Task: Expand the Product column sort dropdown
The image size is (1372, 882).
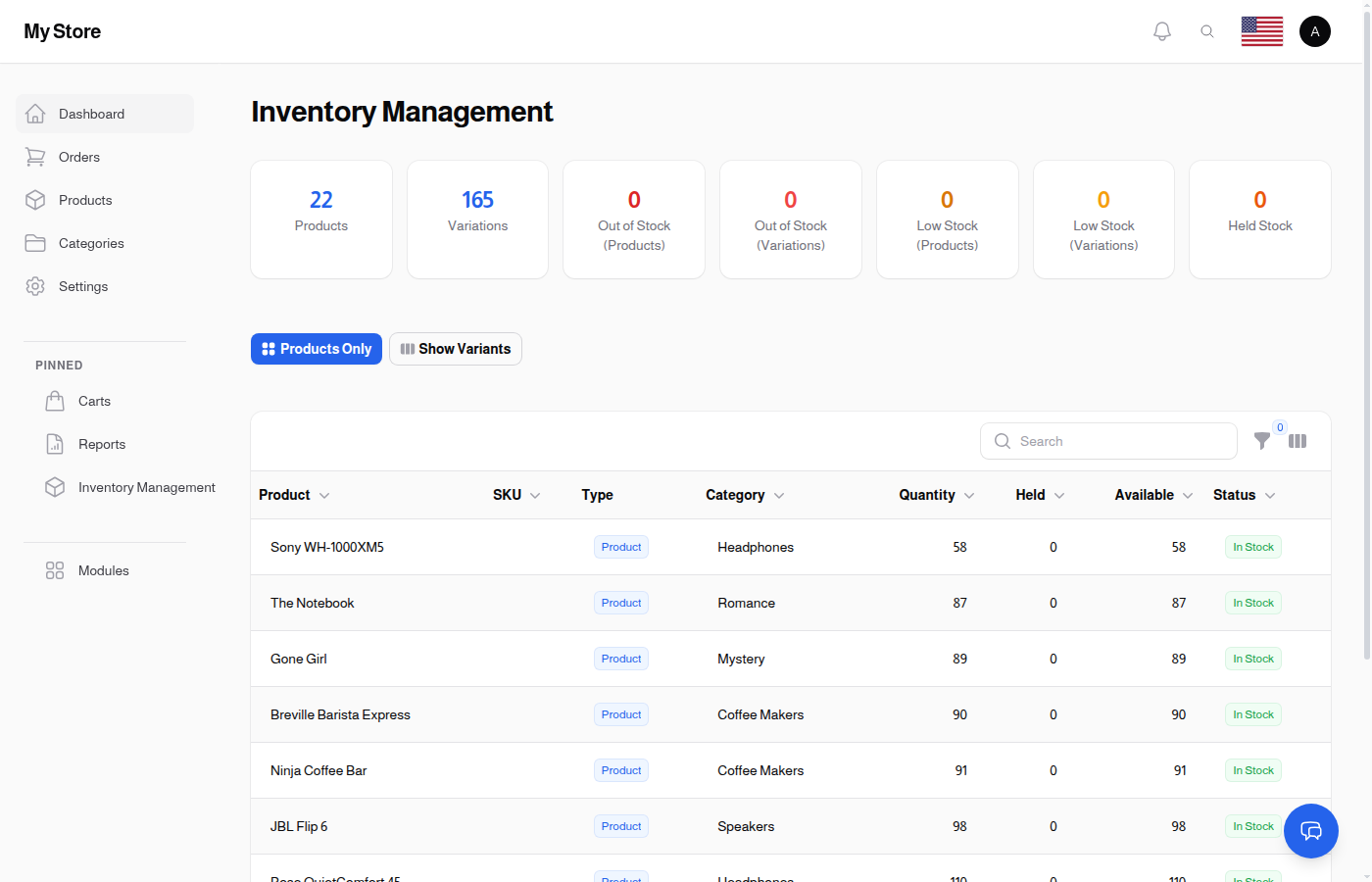Action: click(x=323, y=495)
